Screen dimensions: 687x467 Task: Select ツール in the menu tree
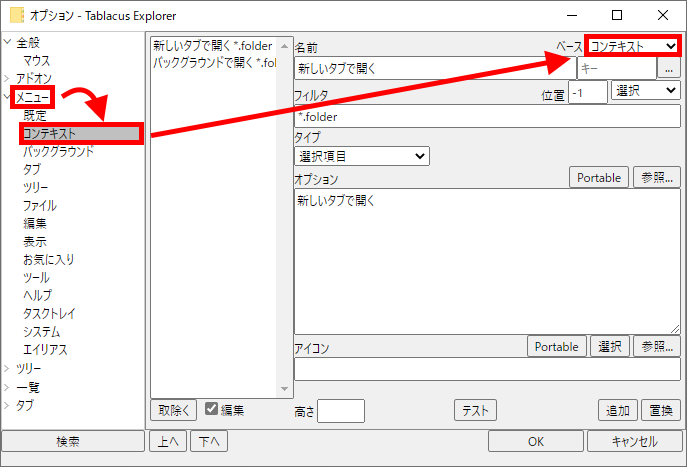[x=36, y=277]
